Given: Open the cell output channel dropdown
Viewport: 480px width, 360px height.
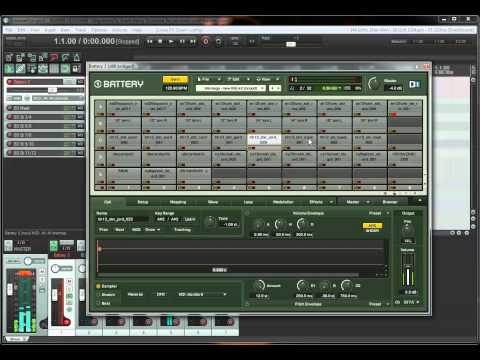Looking at the screenshot, I should tap(412, 302).
